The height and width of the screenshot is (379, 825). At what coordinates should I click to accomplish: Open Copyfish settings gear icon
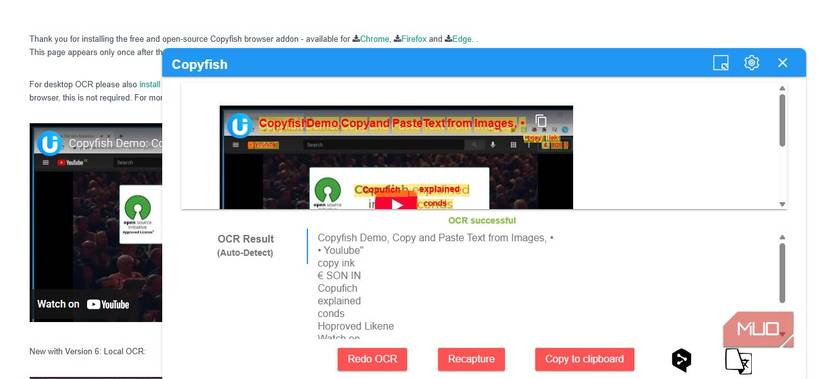pyautogui.click(x=751, y=63)
